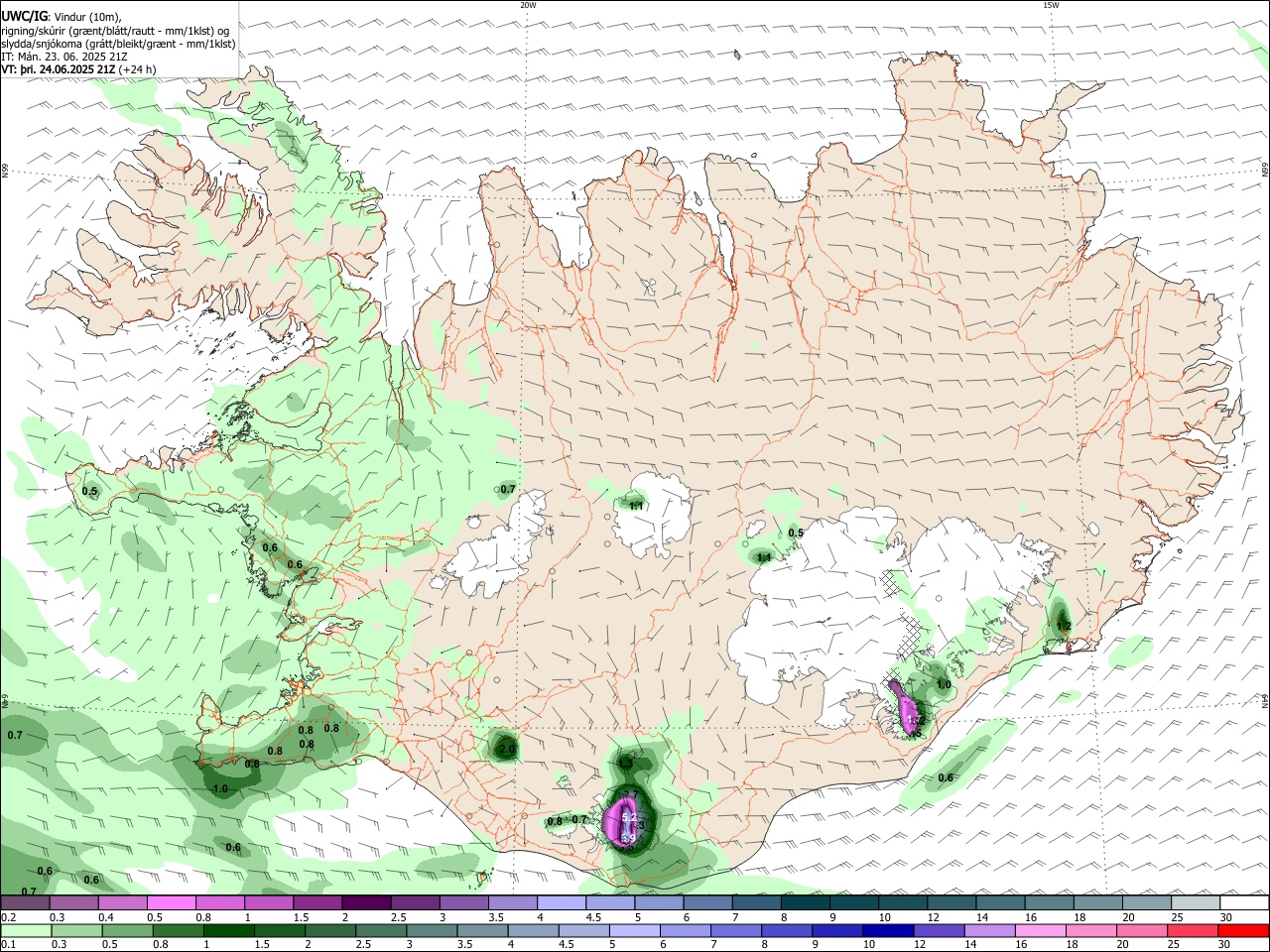1270x952 pixels.
Task: Click the "VT: Þri. 24.06.2025 21Z" valid time
Action: click(x=59, y=69)
